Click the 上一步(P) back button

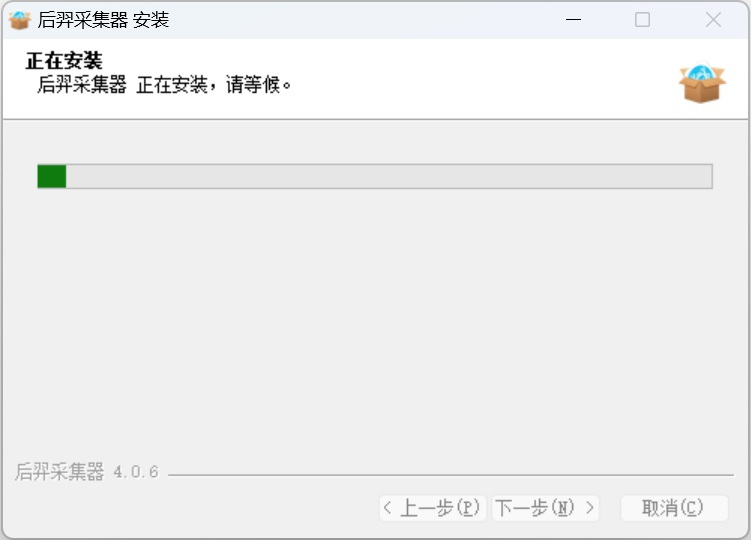[433, 508]
